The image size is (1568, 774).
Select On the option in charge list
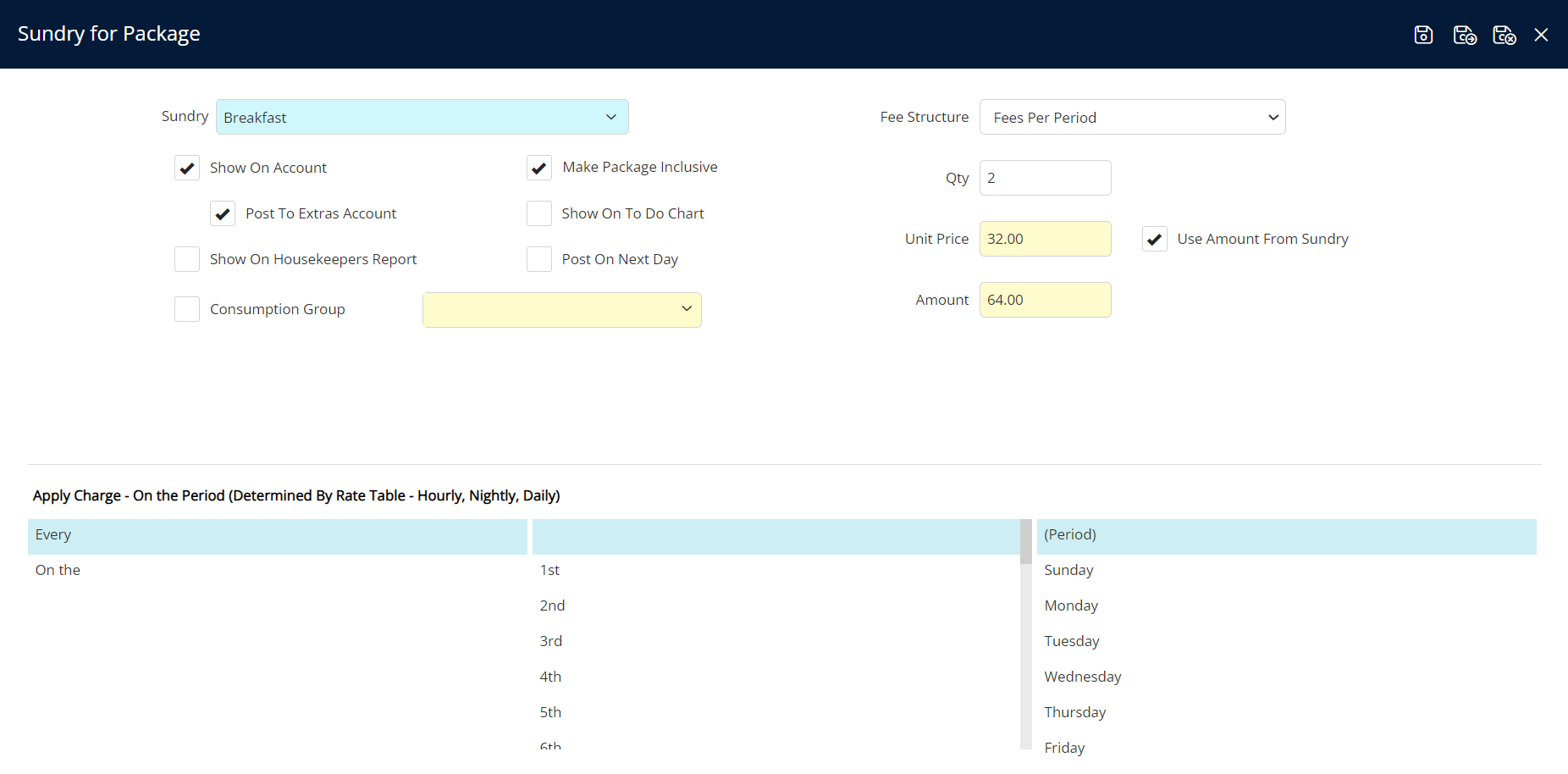click(x=277, y=571)
